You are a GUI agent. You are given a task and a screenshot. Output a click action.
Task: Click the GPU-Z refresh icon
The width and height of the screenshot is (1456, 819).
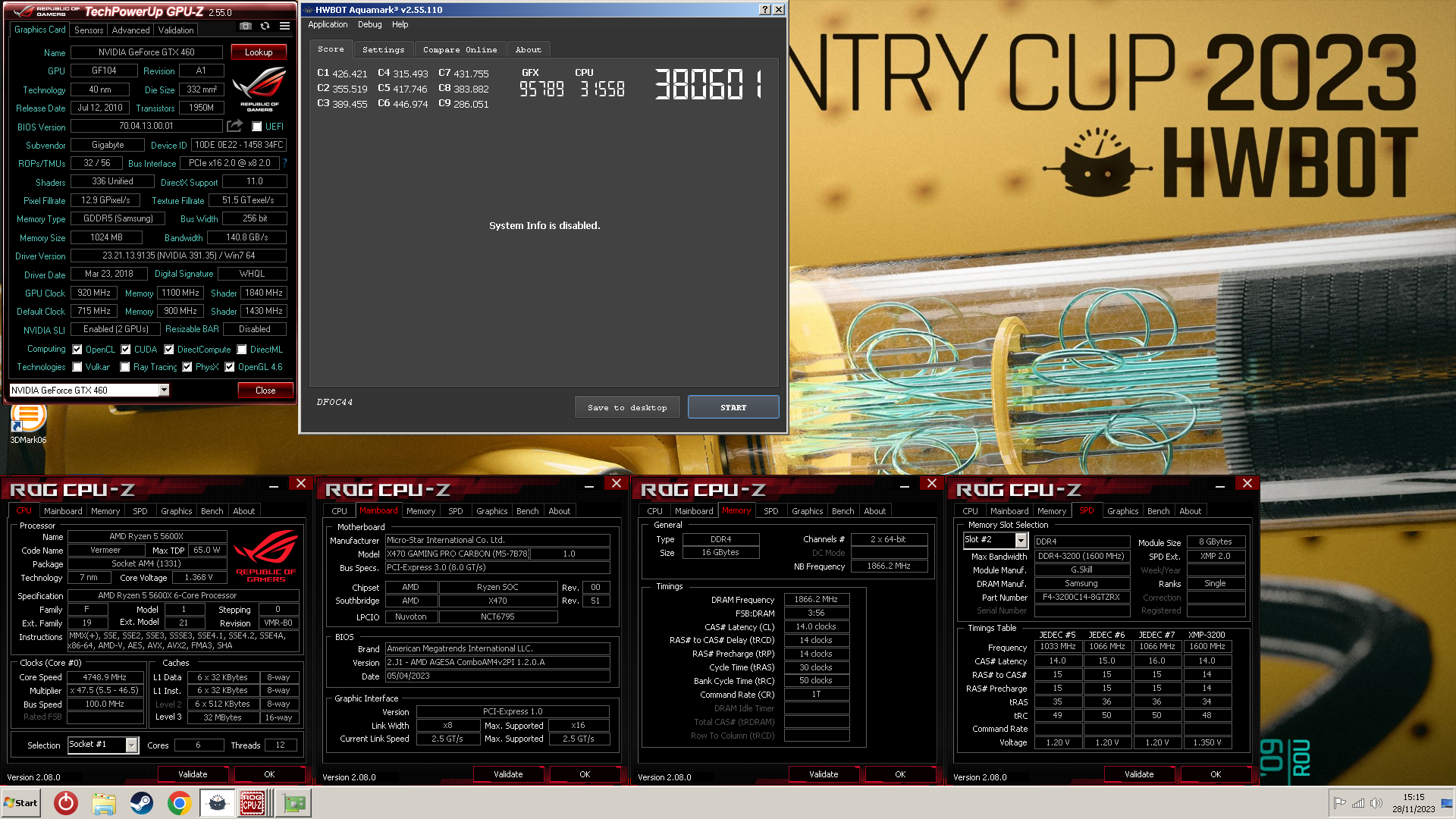tap(265, 26)
